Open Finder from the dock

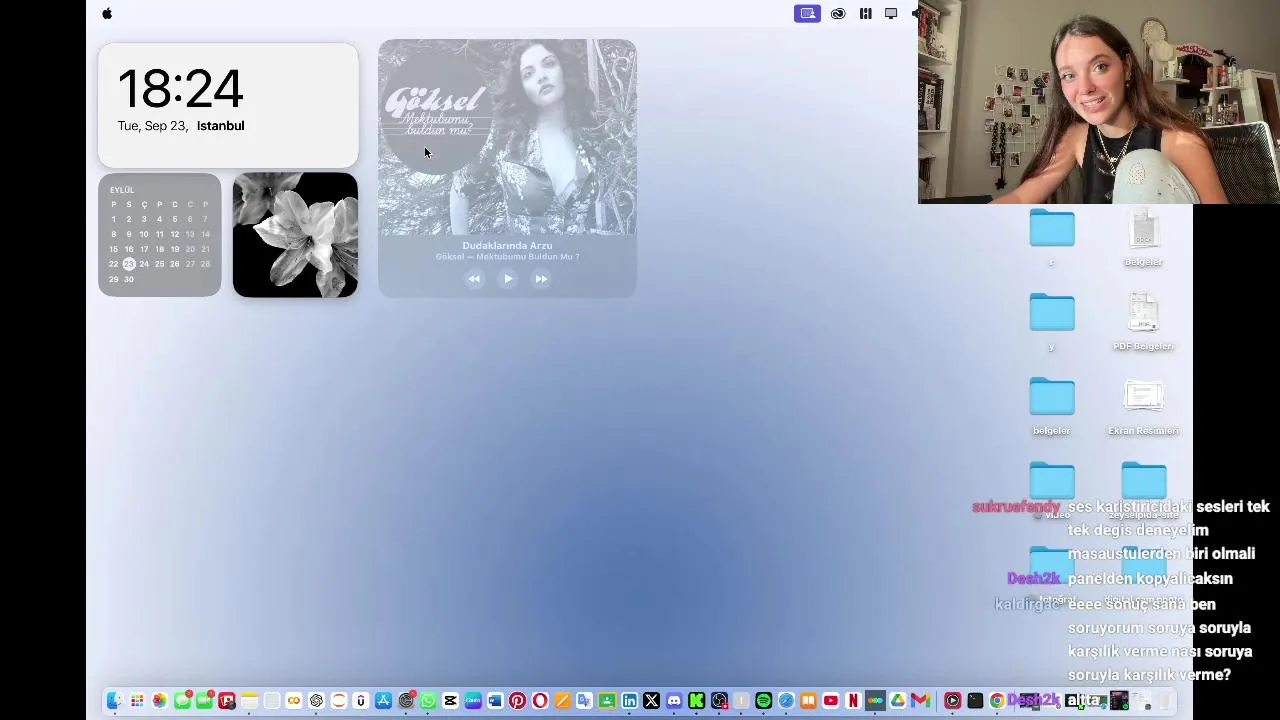click(115, 701)
